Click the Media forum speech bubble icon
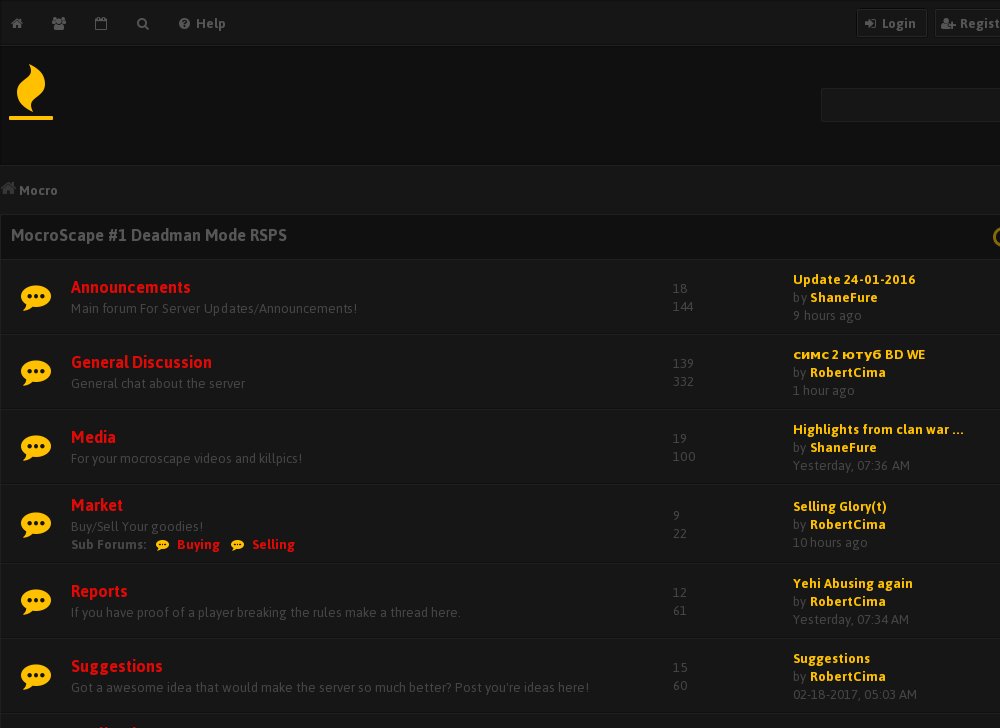Screen dimensions: 1000x728 point(36,447)
